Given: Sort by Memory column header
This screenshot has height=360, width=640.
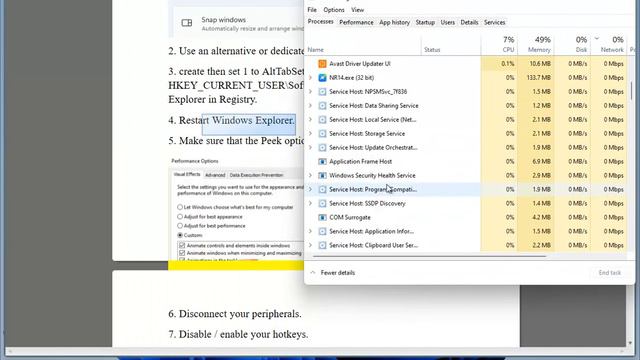Looking at the screenshot, I should pos(535,44).
